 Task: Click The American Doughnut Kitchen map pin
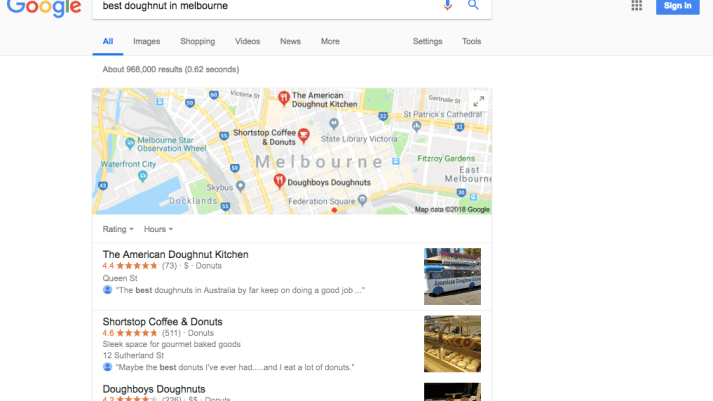(x=284, y=98)
